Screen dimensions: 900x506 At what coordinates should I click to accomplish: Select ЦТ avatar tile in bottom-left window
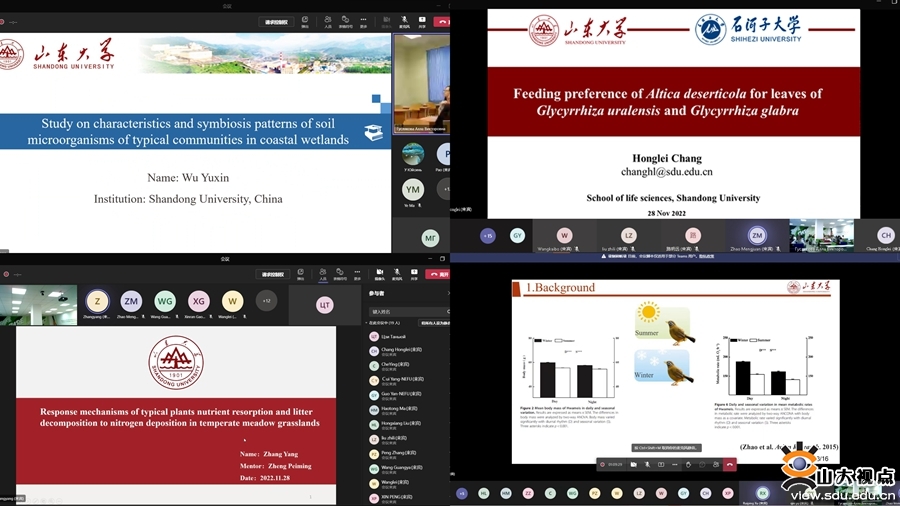[x=324, y=305]
